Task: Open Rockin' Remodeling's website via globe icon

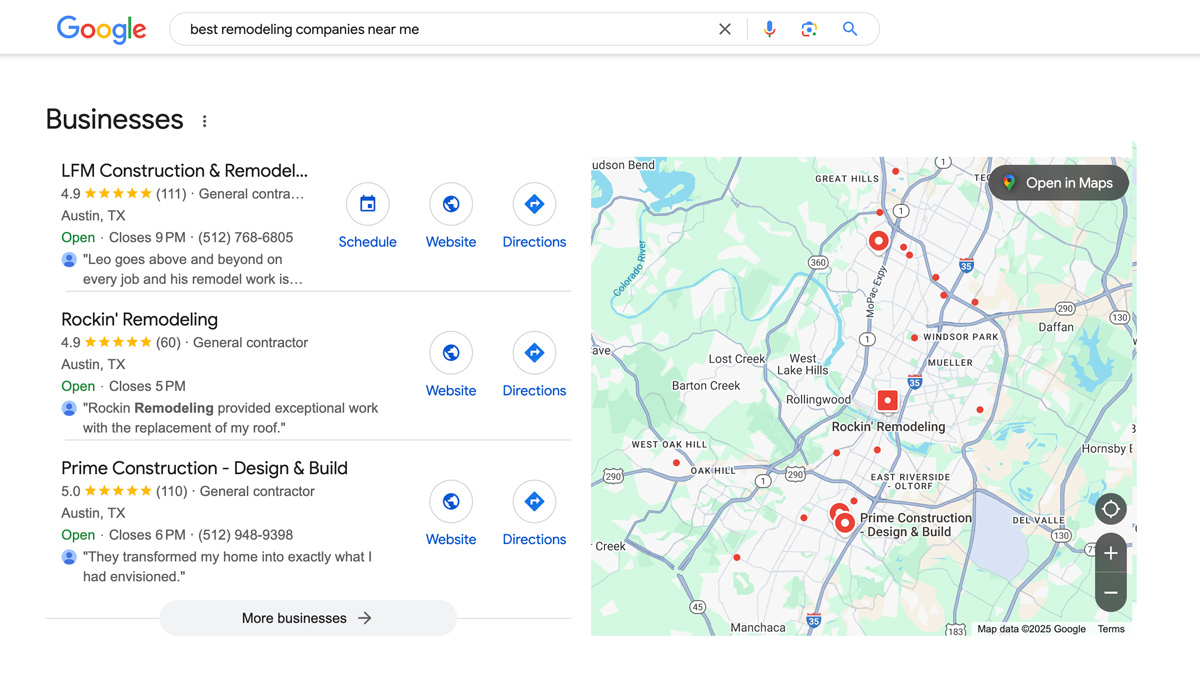Action: [450, 353]
